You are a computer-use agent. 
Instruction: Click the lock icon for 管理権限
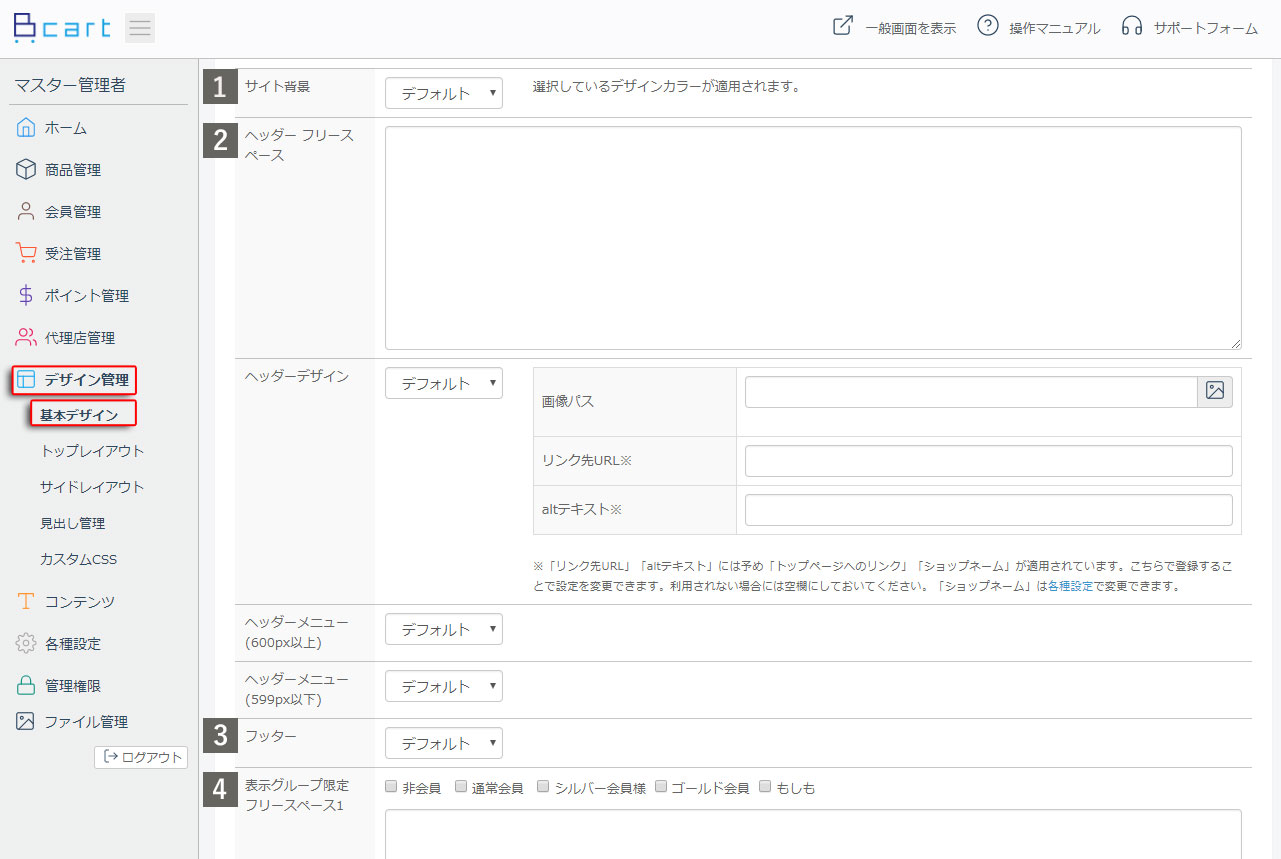click(x=26, y=686)
